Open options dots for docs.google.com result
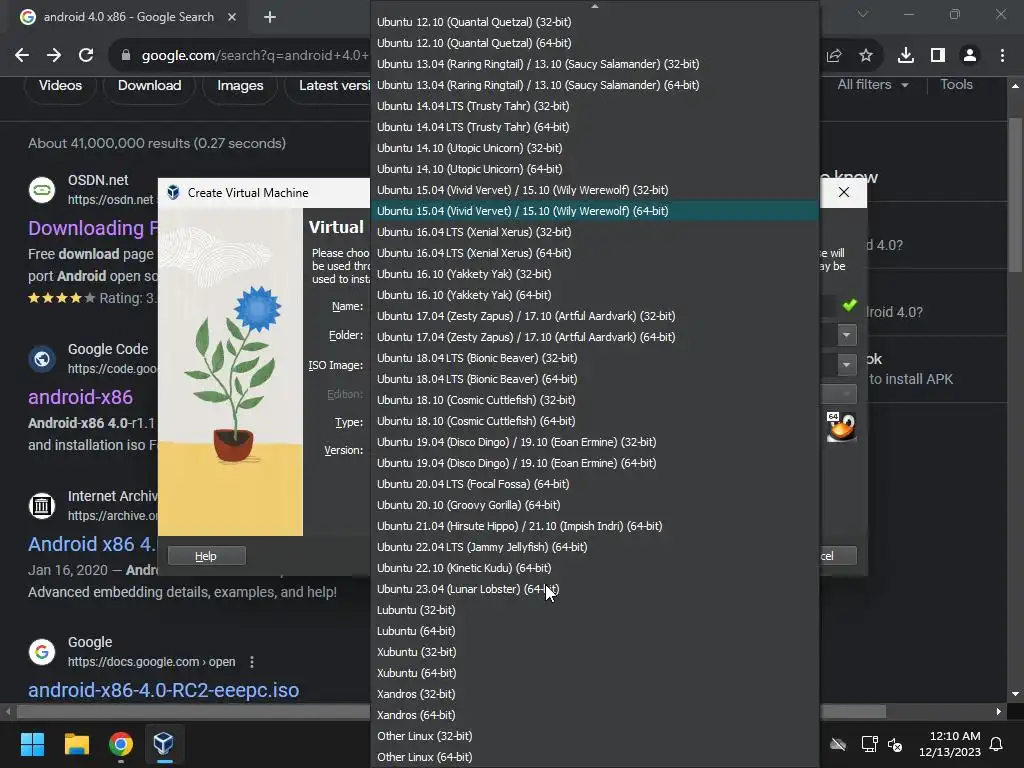This screenshot has height=768, width=1024. [252, 662]
